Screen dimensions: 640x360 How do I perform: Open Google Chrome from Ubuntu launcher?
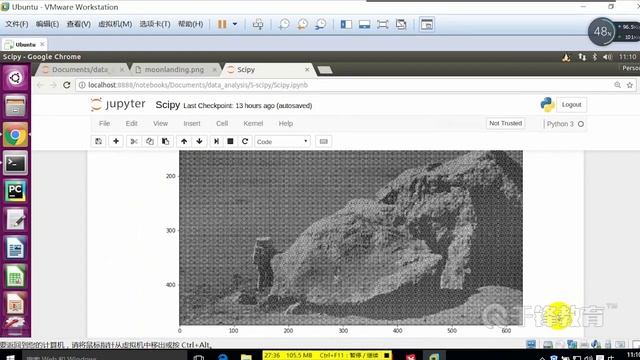[15, 135]
